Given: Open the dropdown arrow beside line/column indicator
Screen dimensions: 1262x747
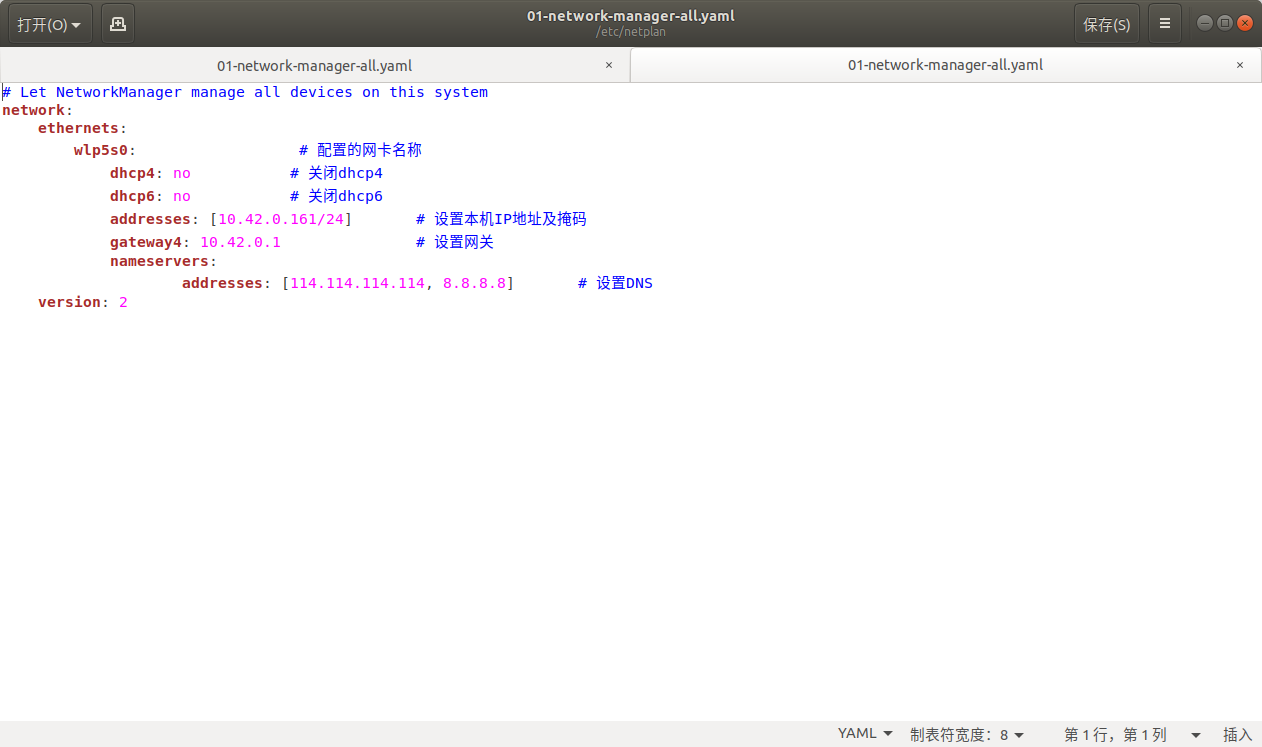Looking at the screenshot, I should pos(1195,734).
